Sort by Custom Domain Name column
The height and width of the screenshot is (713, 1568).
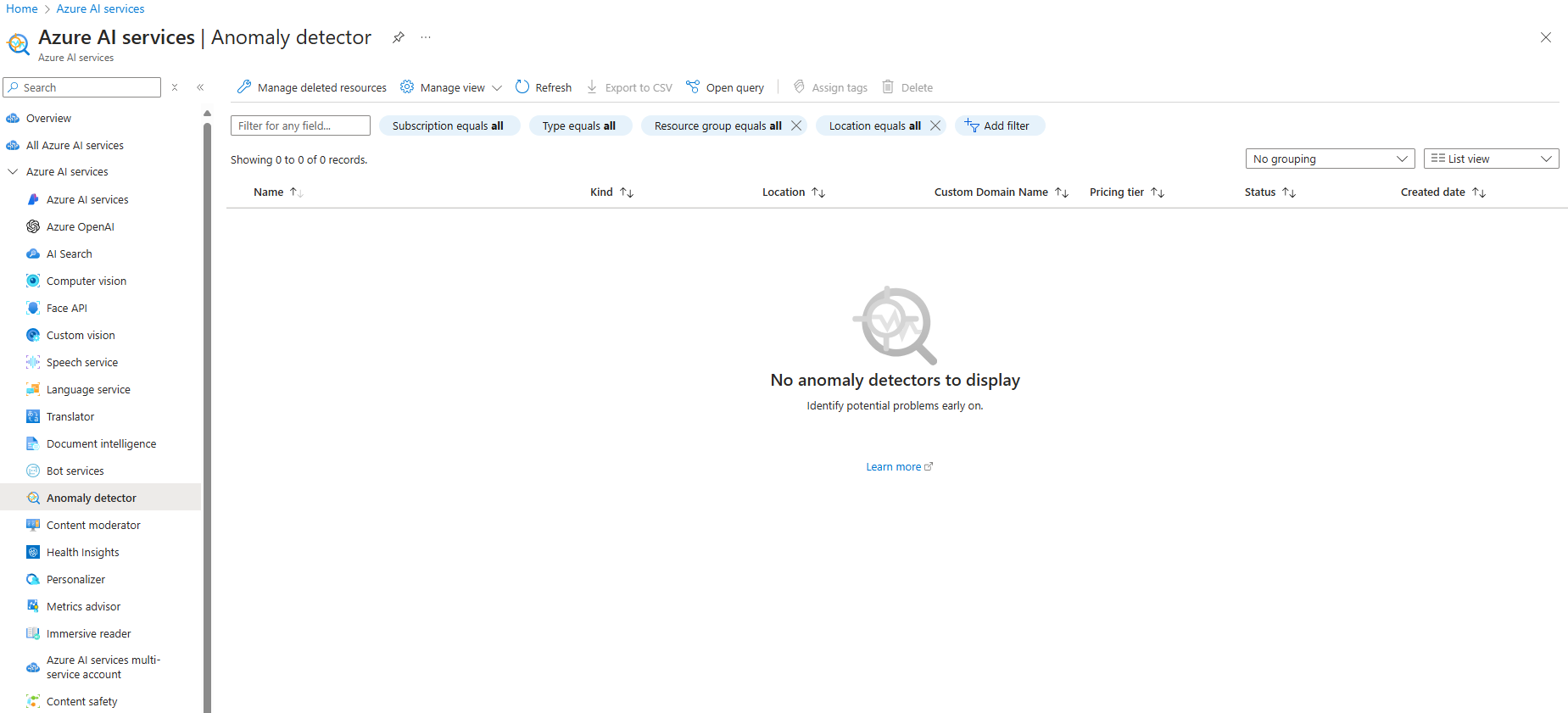tap(1001, 192)
